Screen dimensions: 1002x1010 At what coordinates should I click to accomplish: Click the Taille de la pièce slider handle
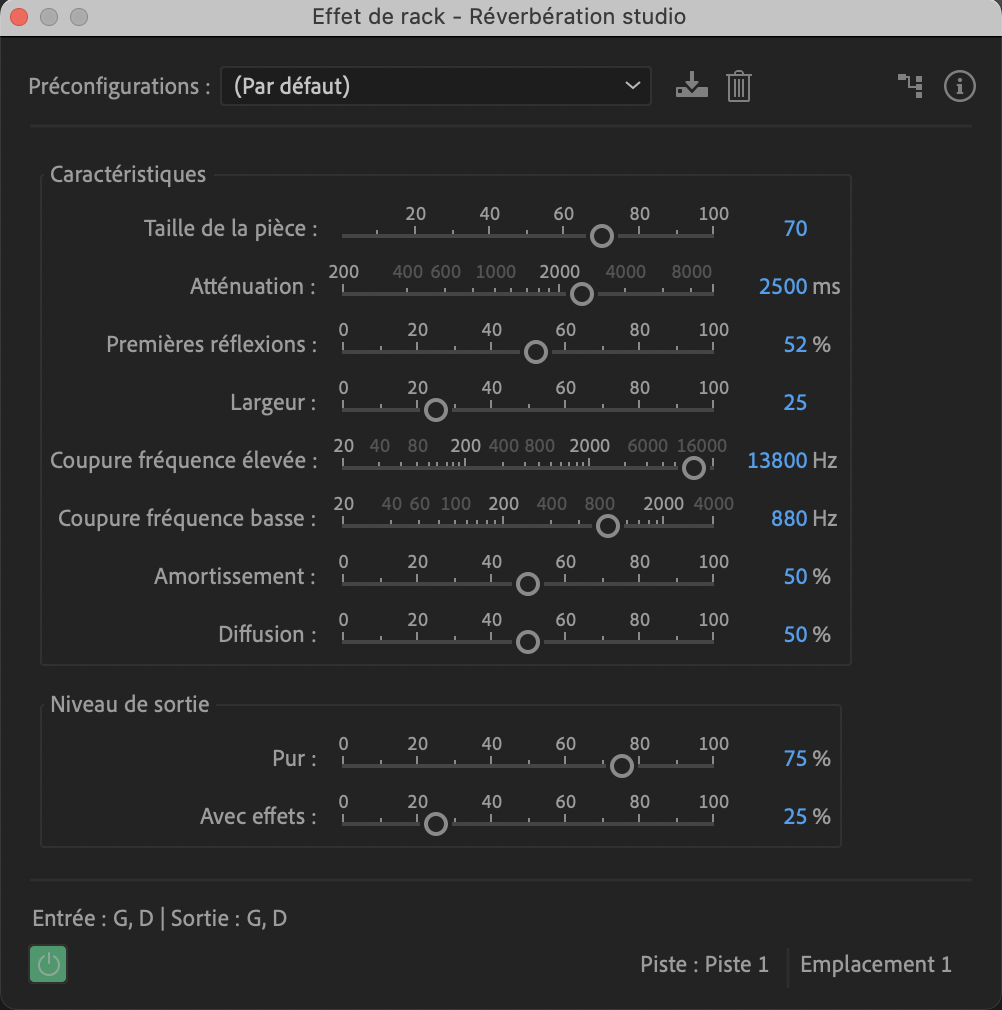click(602, 236)
